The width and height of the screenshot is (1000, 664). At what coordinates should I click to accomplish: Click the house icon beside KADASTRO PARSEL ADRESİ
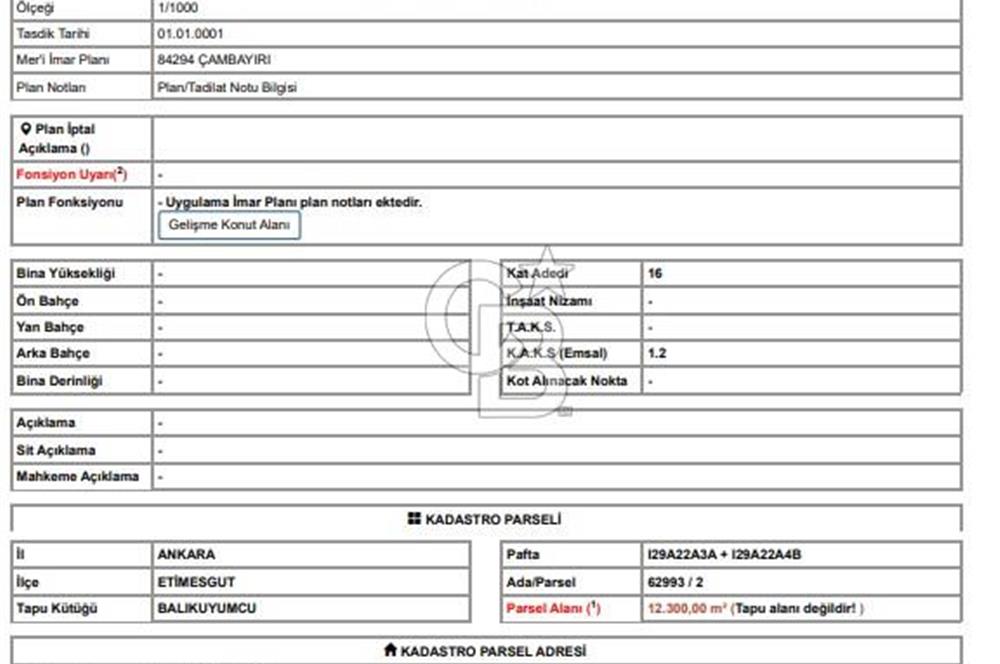390,651
